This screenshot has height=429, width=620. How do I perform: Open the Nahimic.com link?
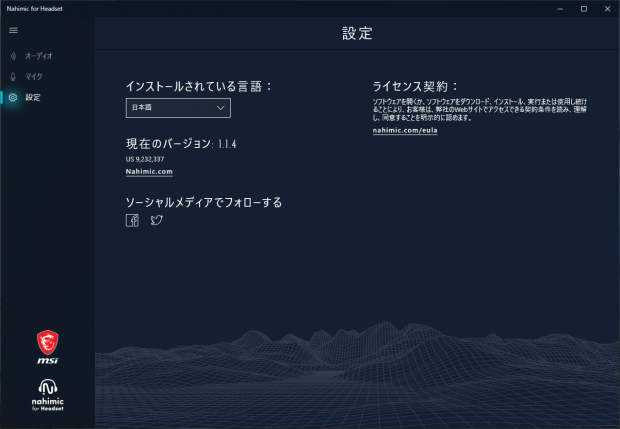coord(149,172)
